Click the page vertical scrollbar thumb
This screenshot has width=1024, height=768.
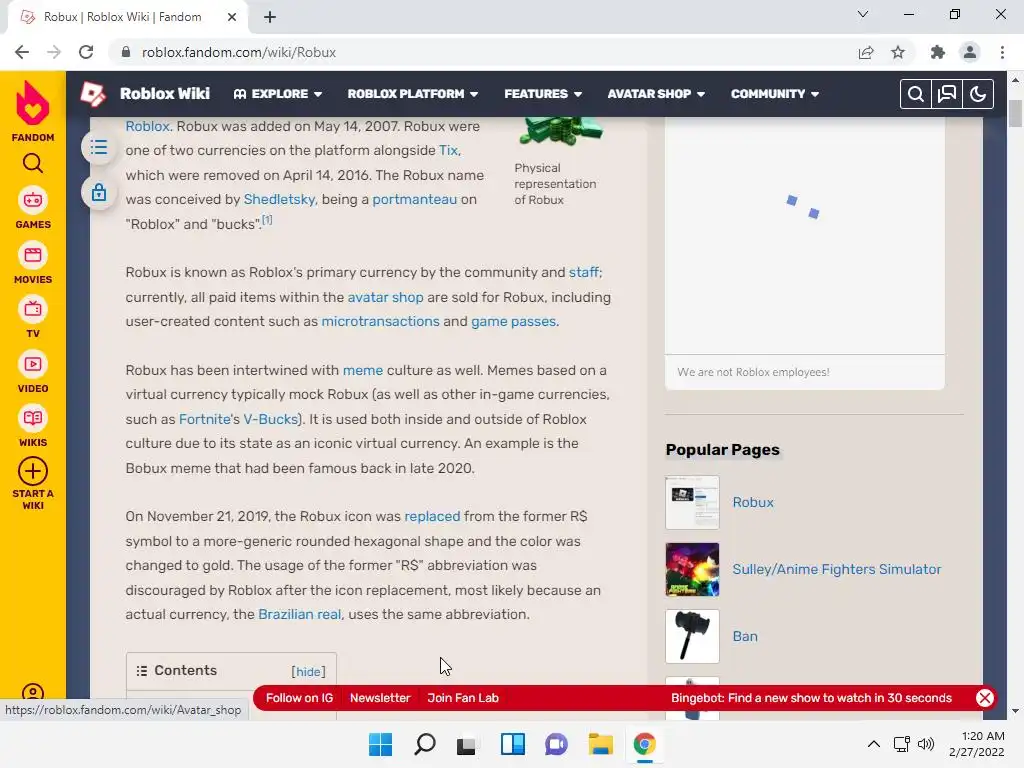[x=1015, y=114]
